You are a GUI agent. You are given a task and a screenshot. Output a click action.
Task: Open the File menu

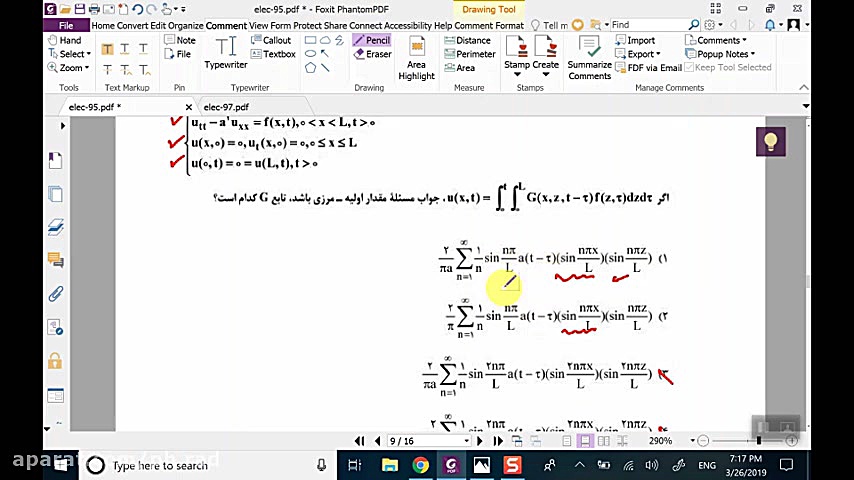(66, 25)
